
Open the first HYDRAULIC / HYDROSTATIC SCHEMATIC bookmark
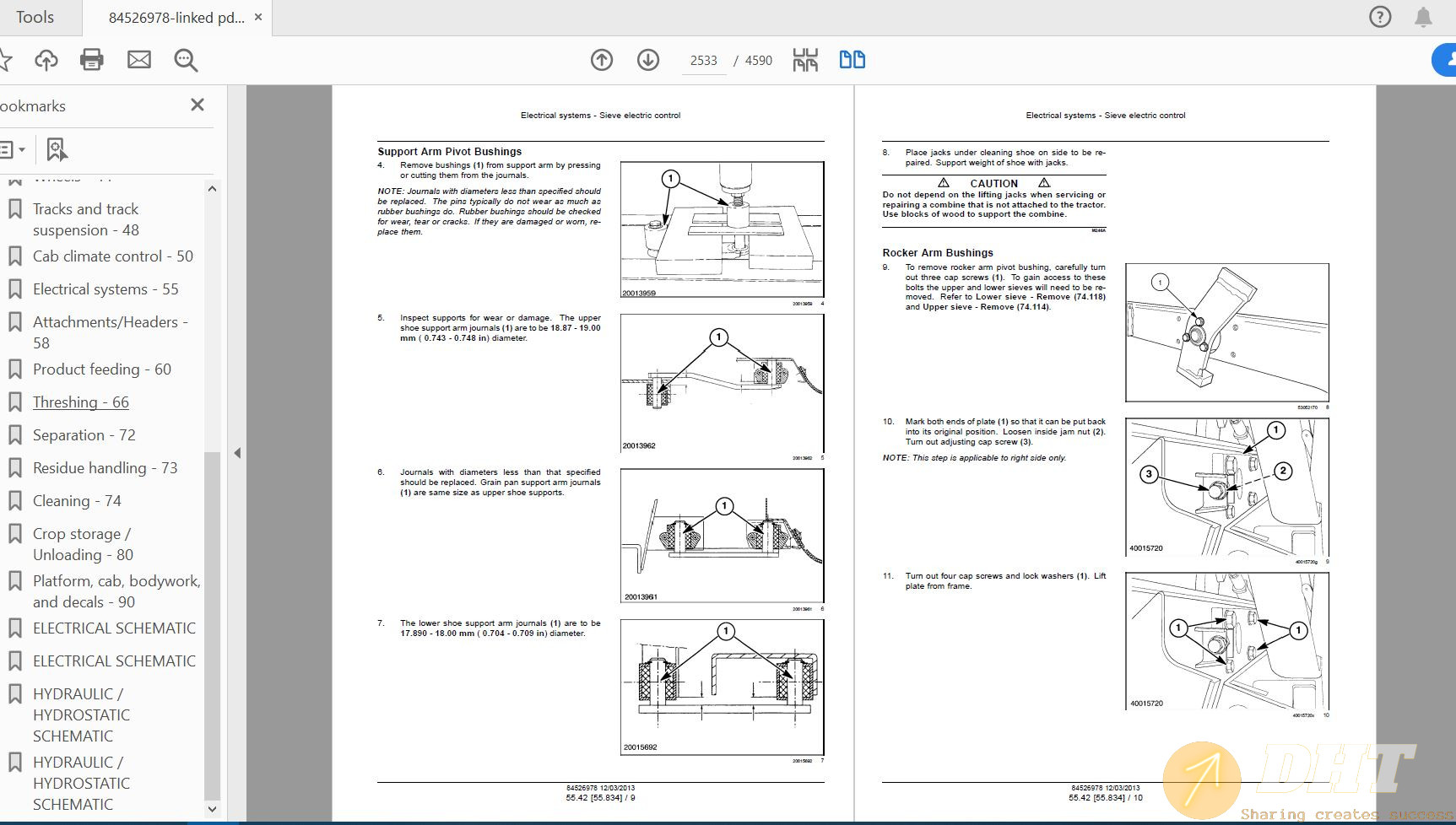pyautogui.click(x=81, y=714)
